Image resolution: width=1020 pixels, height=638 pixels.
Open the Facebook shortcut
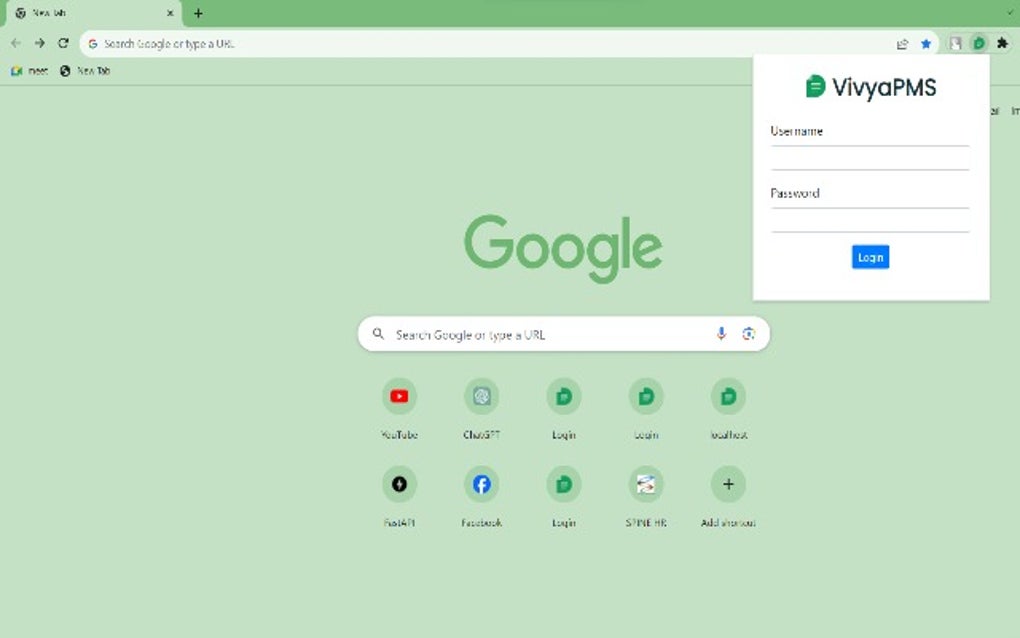[x=482, y=483]
